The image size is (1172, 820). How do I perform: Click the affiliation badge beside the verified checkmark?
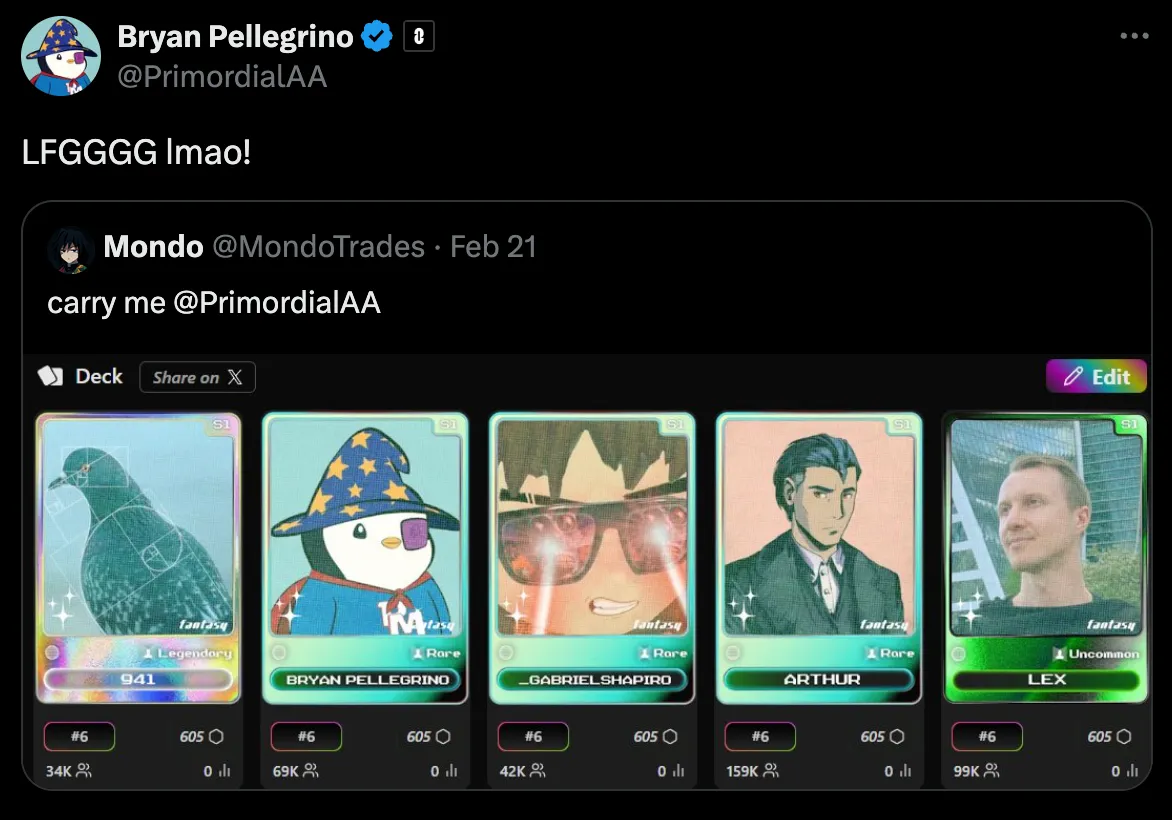(x=419, y=38)
